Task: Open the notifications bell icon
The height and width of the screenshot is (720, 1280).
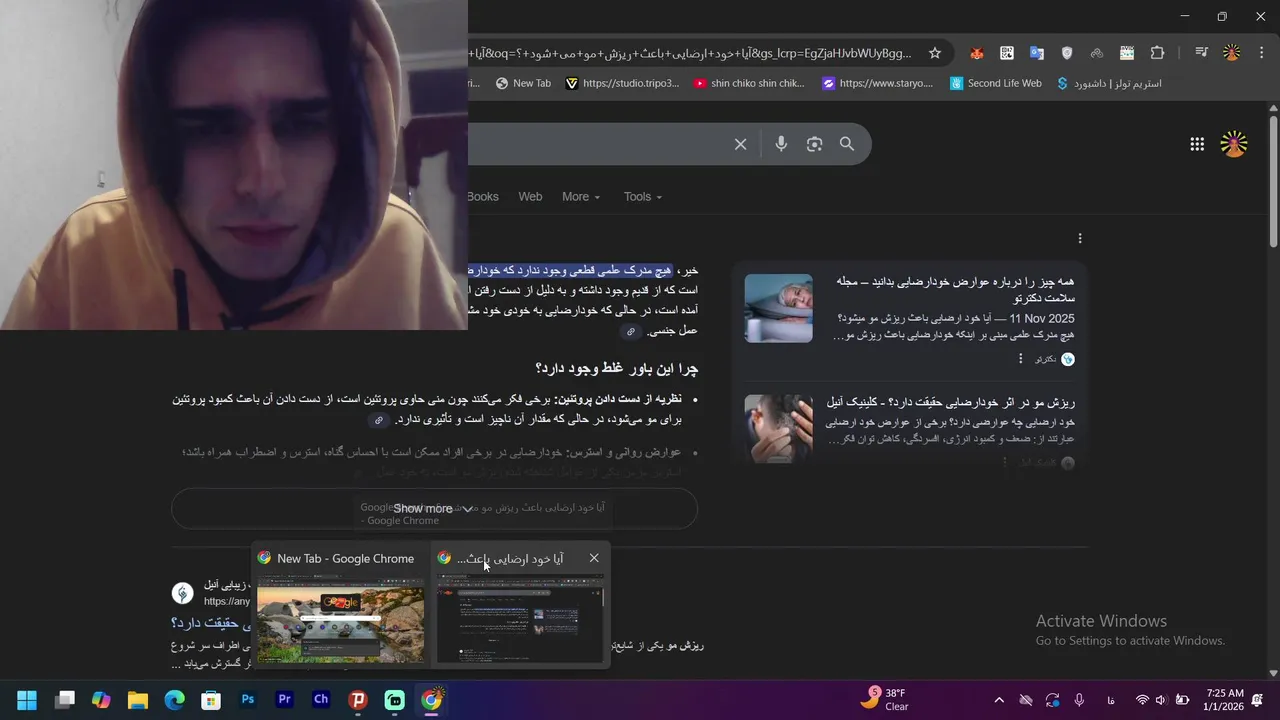Action: 1258,700
